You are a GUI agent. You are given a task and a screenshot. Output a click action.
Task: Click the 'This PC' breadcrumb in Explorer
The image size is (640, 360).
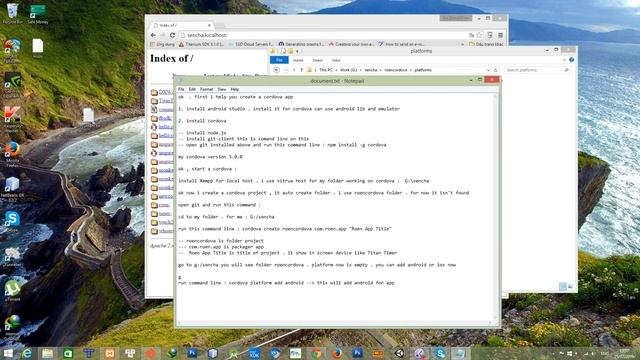coord(326,70)
